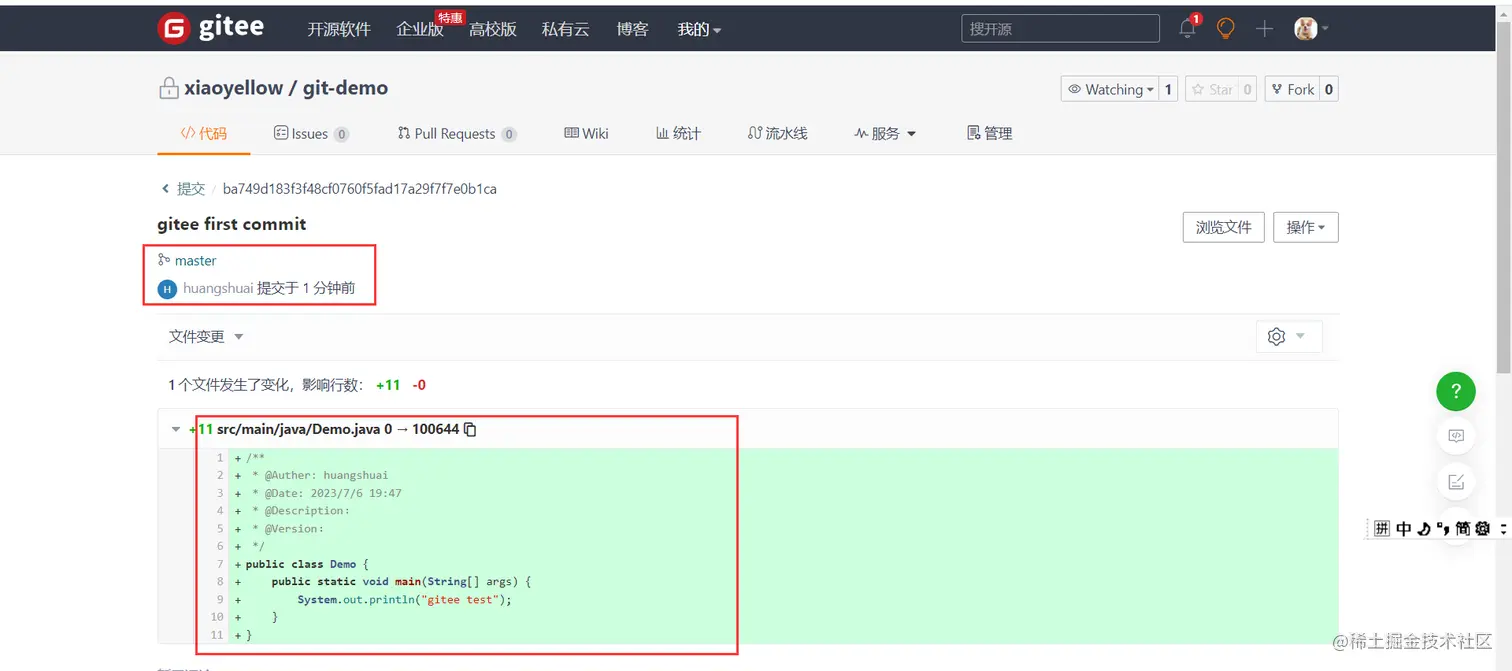Click the orange lightbulb icon

coord(1225,29)
